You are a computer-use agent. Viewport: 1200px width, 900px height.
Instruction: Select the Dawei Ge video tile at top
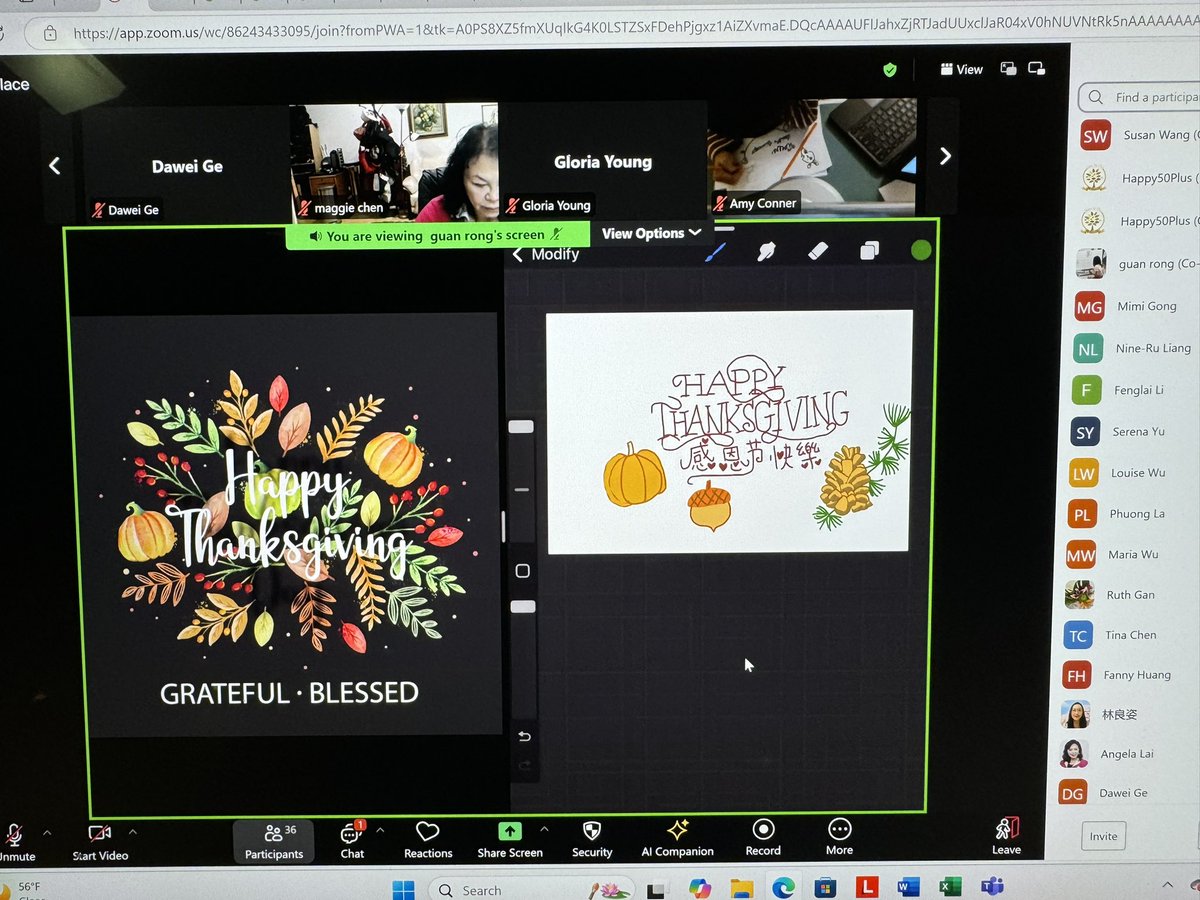tap(187, 166)
